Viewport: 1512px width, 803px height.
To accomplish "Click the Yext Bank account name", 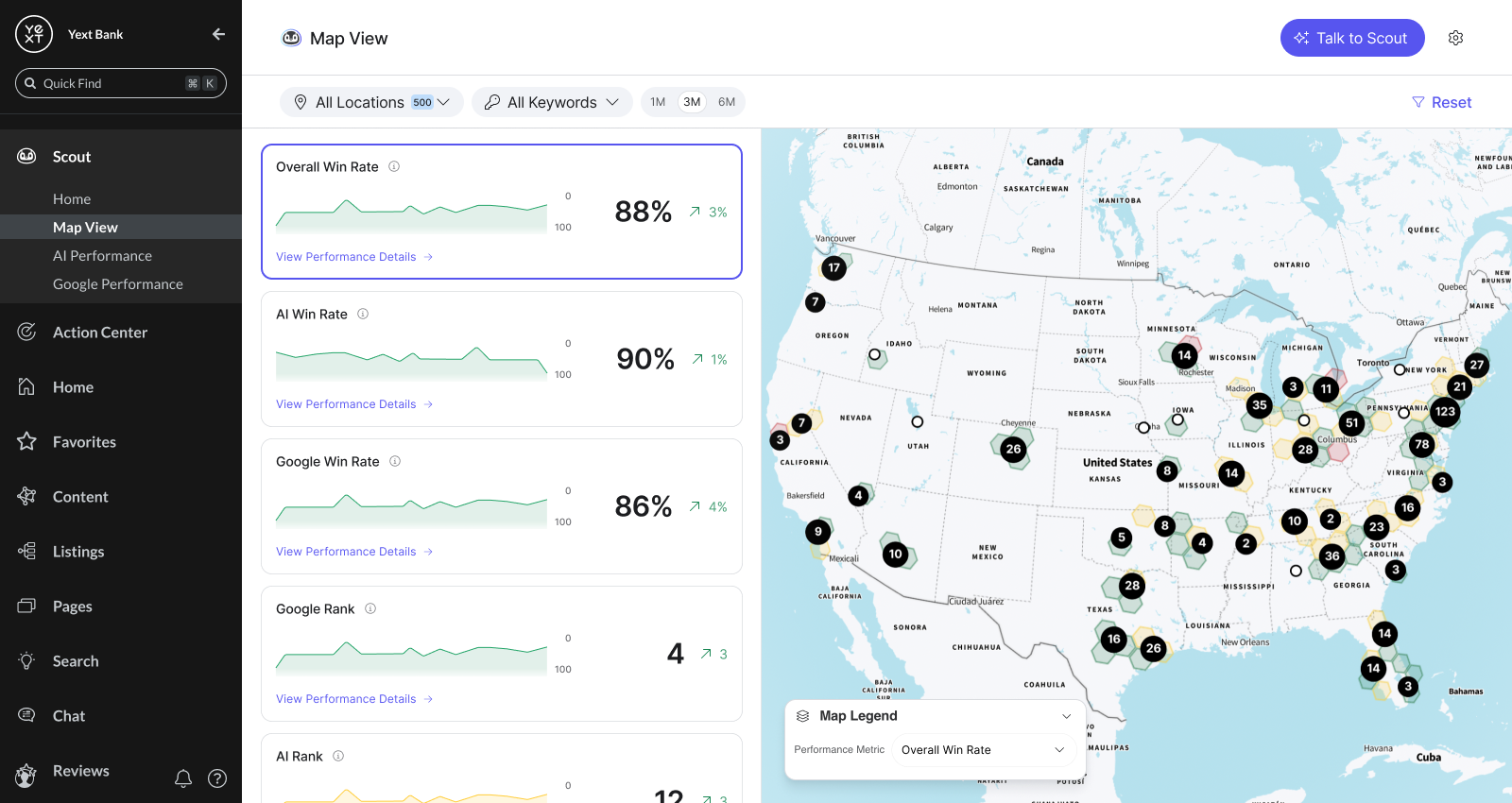I will [x=95, y=34].
